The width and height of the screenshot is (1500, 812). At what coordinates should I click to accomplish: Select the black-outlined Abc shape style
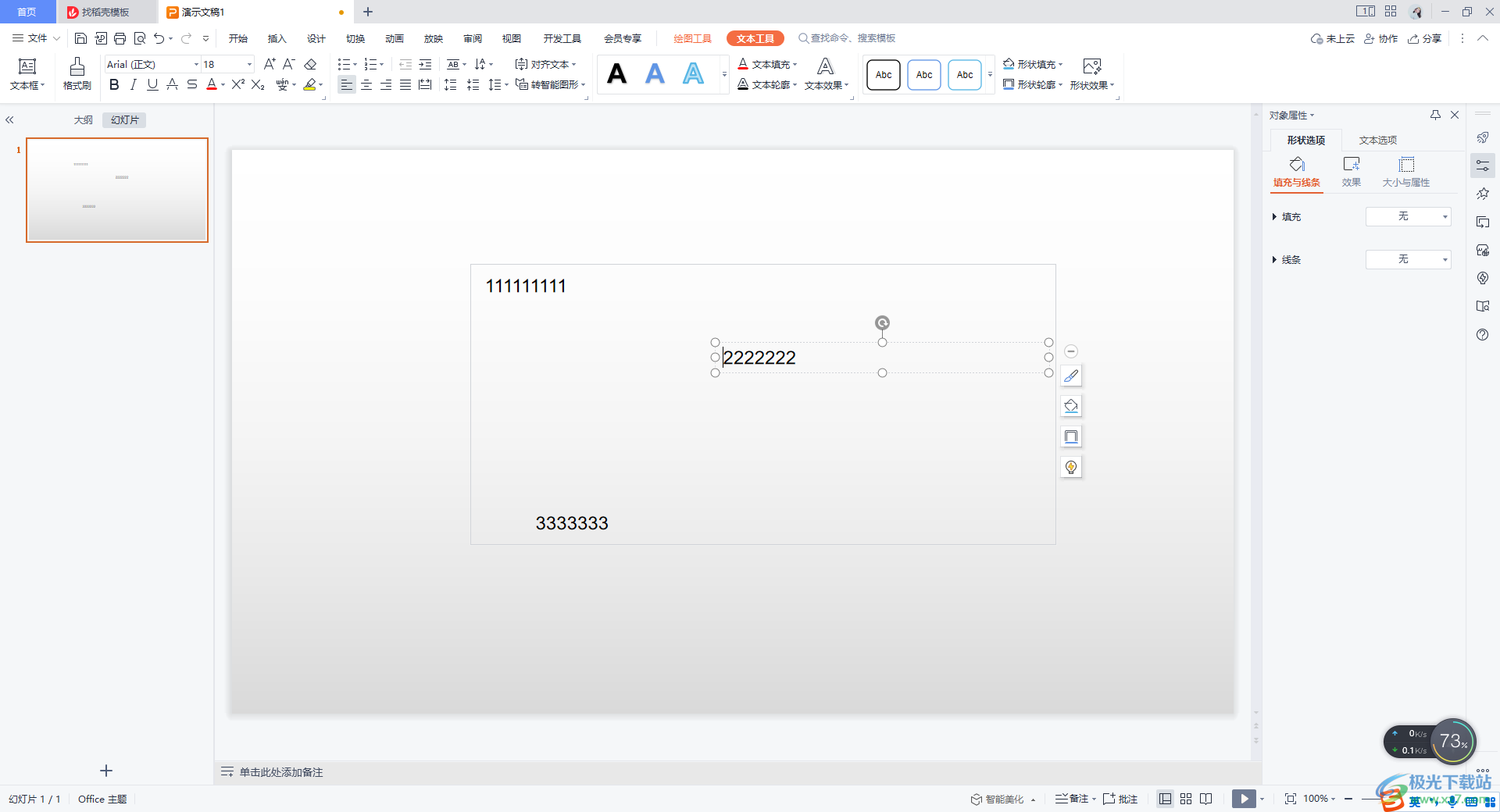(x=884, y=75)
